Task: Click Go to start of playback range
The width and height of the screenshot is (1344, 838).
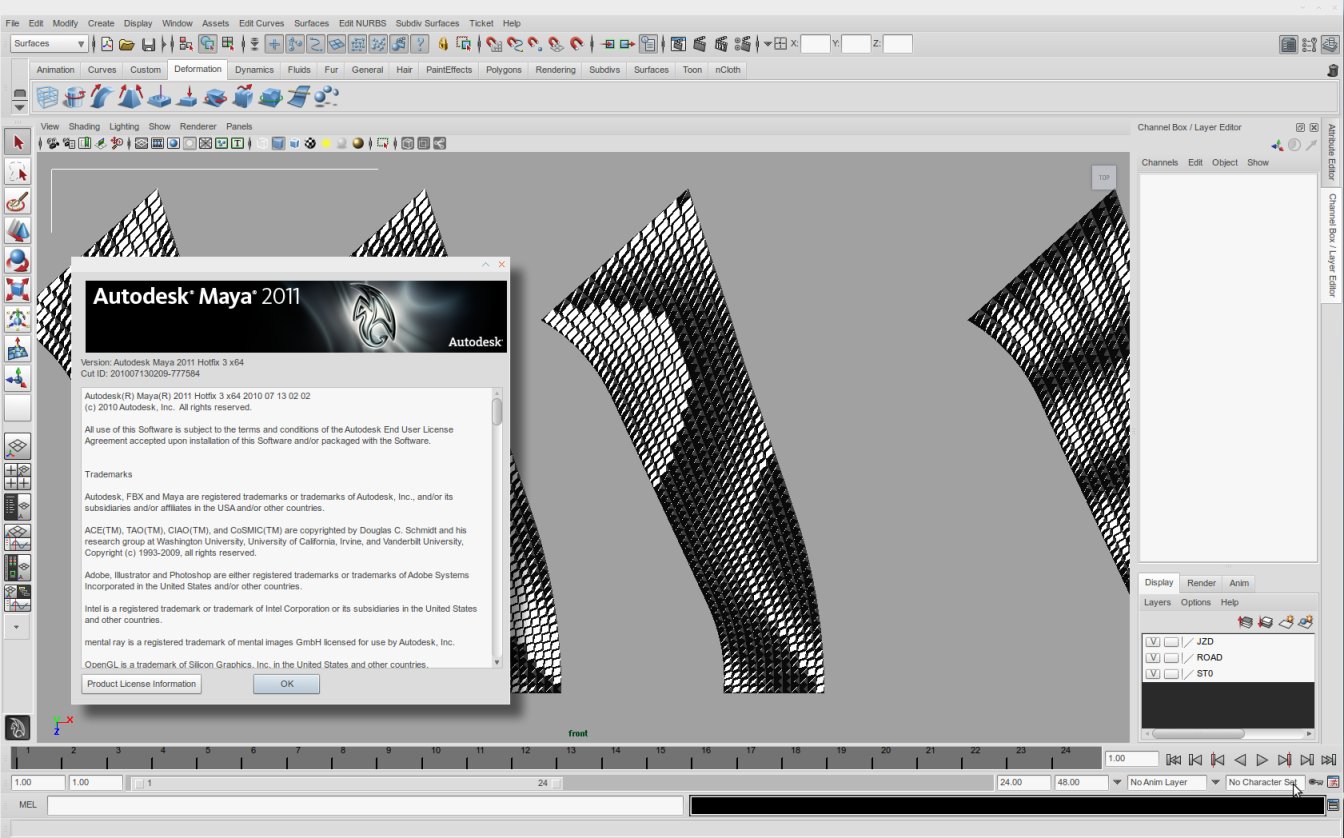Action: [x=1174, y=760]
